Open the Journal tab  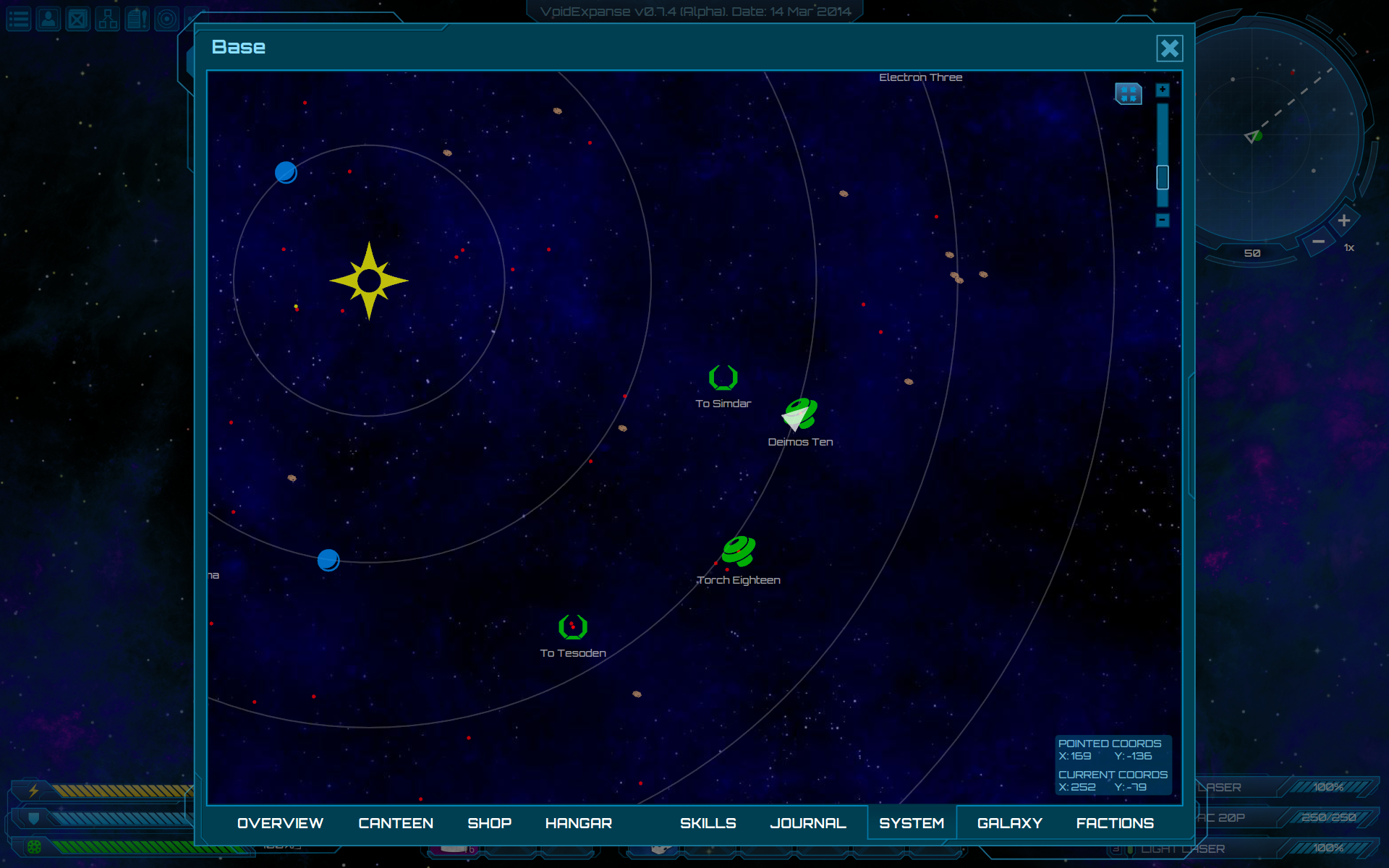808,823
